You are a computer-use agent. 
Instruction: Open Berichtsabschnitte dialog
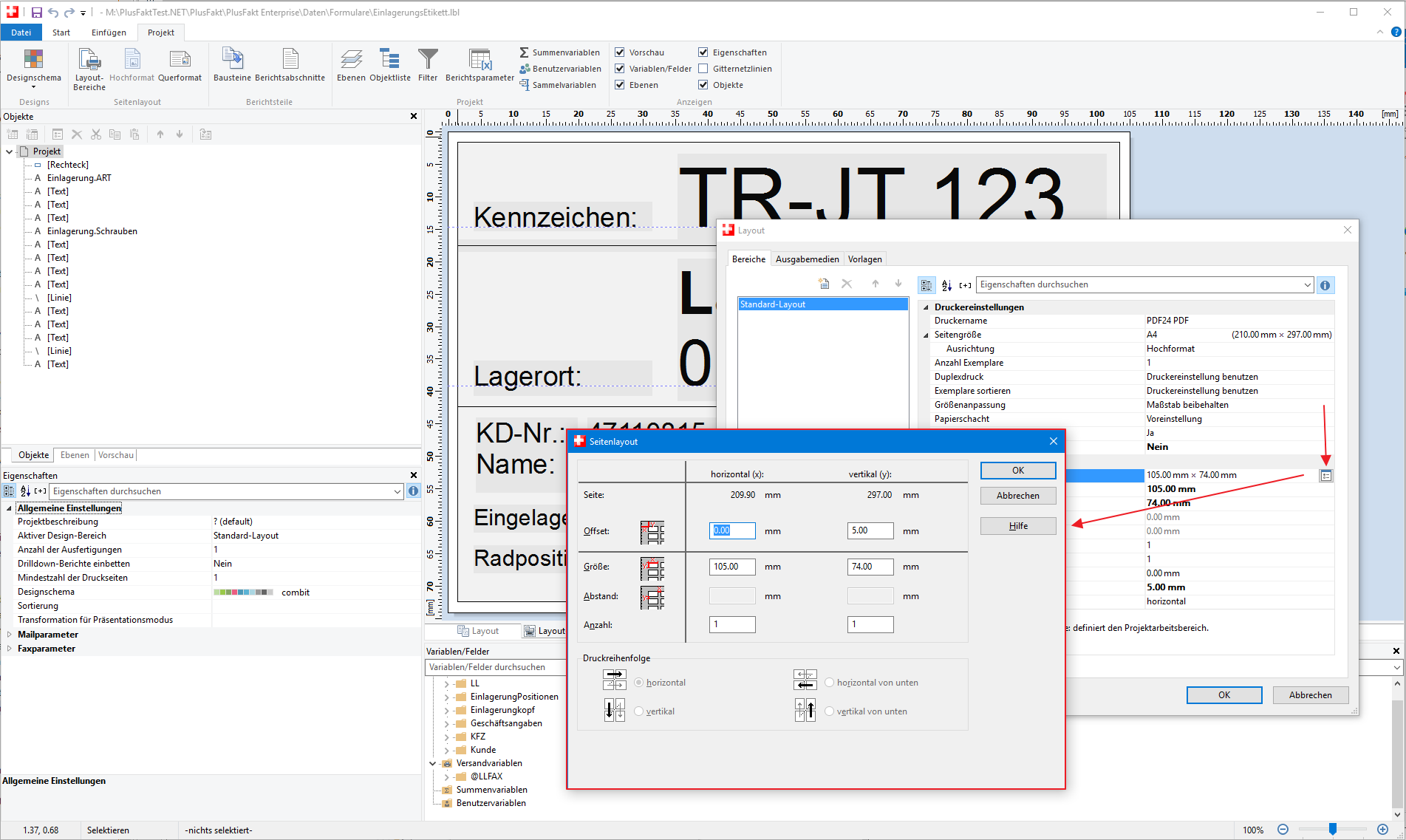point(290,65)
